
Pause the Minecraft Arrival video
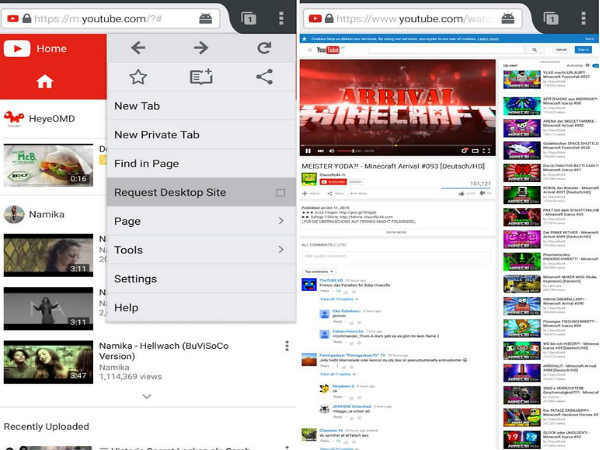click(308, 151)
